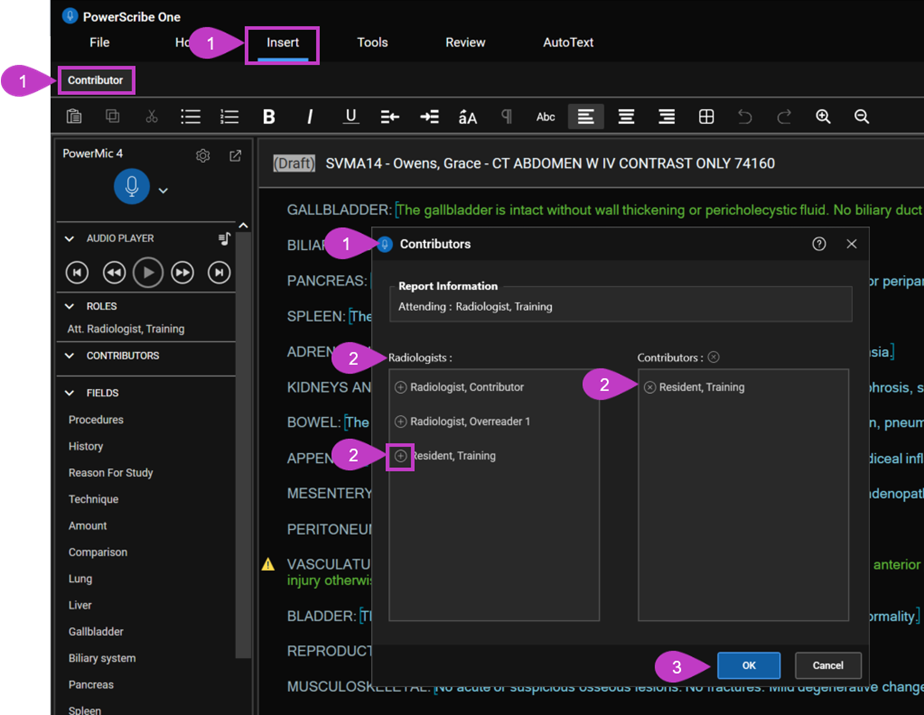Collapse the CONTRIBUTORS section
The height and width of the screenshot is (715, 924).
69,356
